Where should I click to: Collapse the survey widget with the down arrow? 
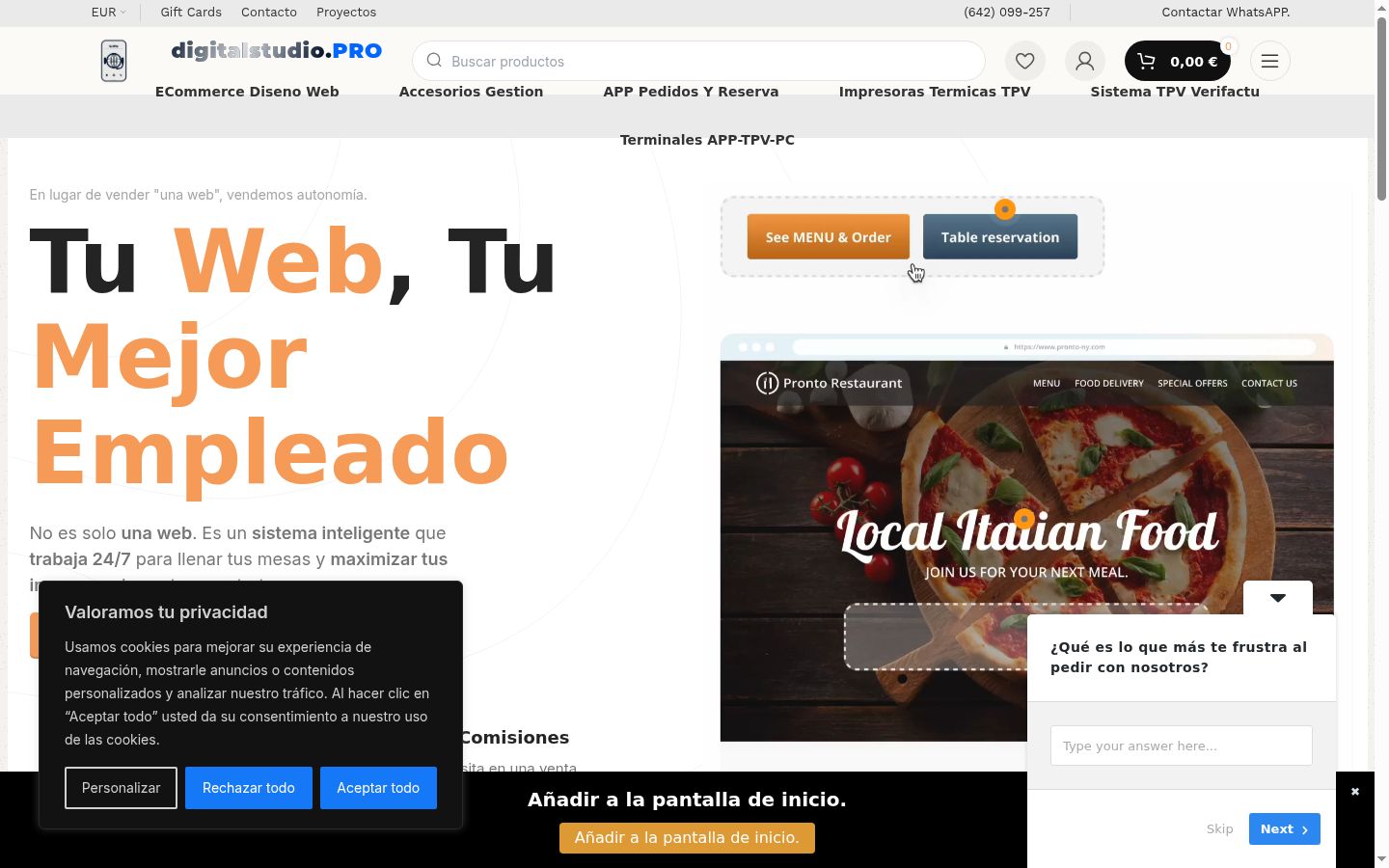[1277, 598]
